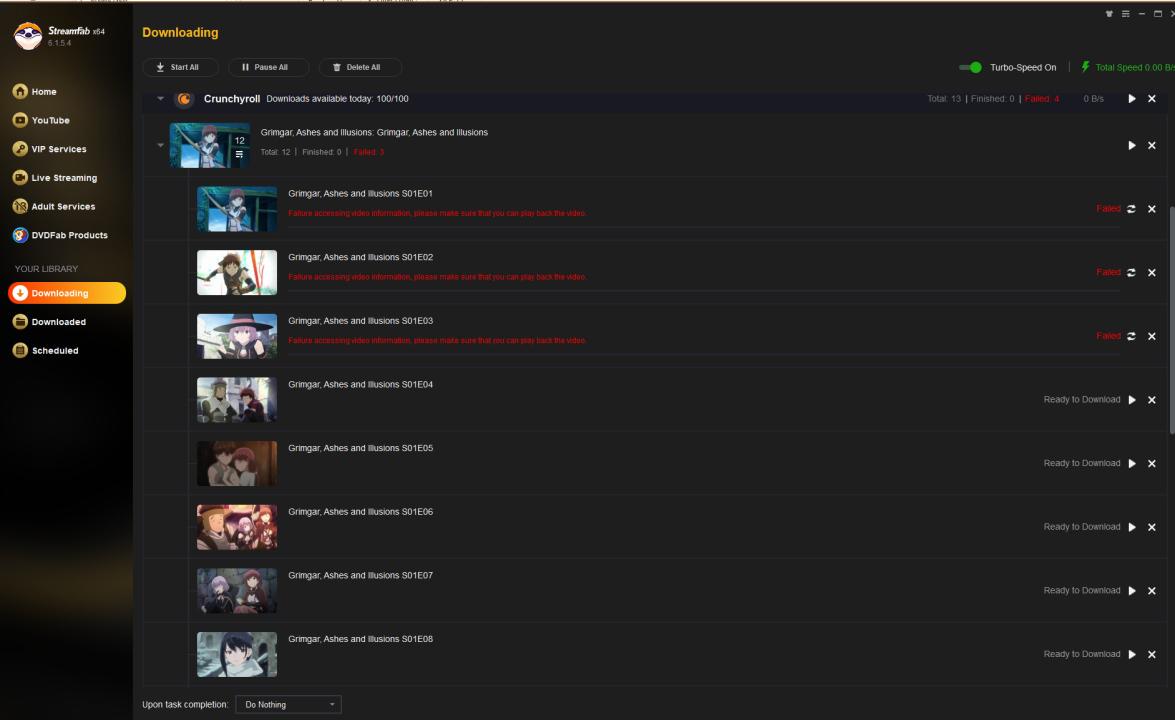Toggle the Turbo-Speed switch off
This screenshot has width=1175, height=720.
pos(970,67)
